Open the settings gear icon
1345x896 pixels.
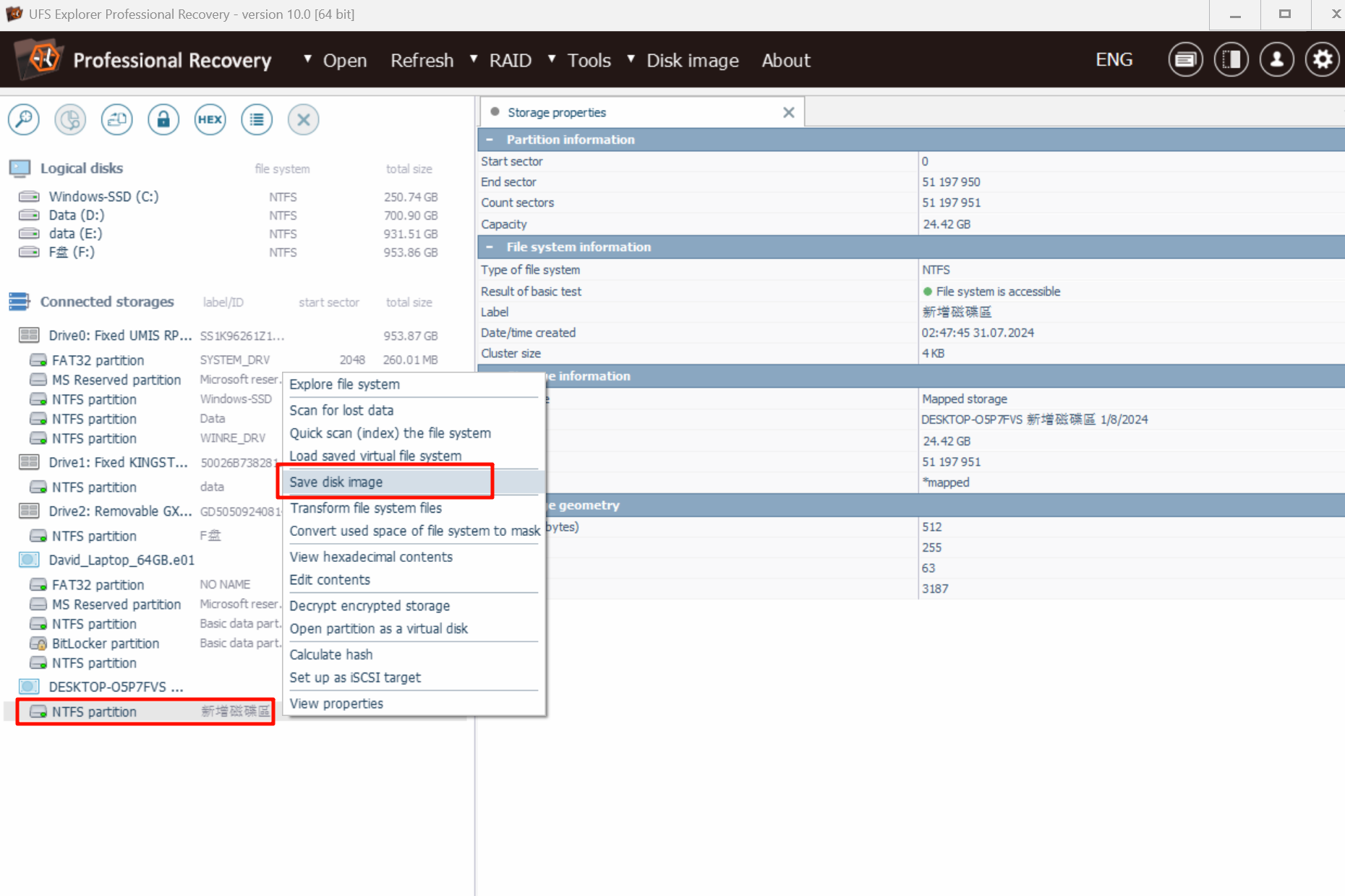tap(1322, 60)
